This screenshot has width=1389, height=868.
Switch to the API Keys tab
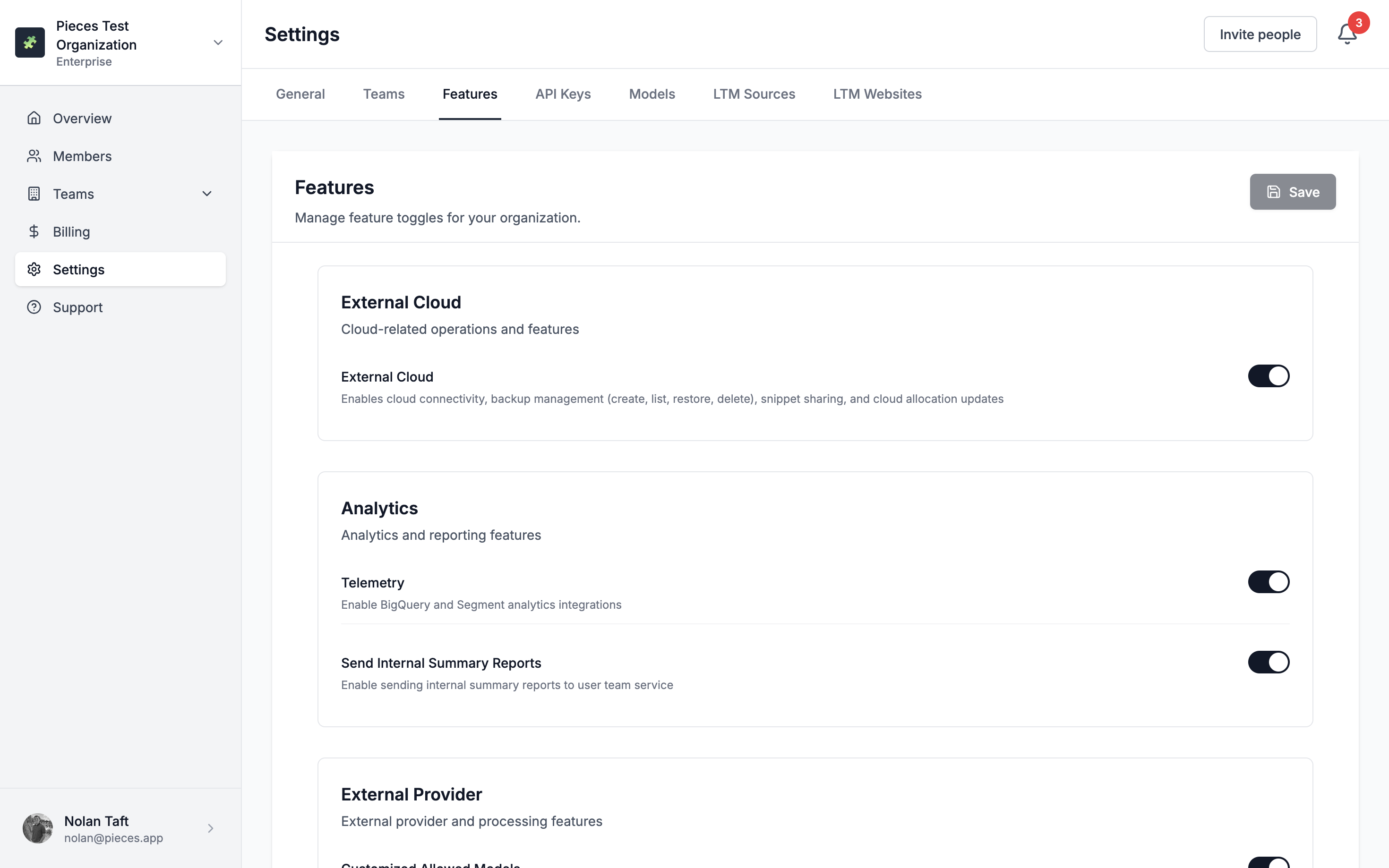click(563, 94)
